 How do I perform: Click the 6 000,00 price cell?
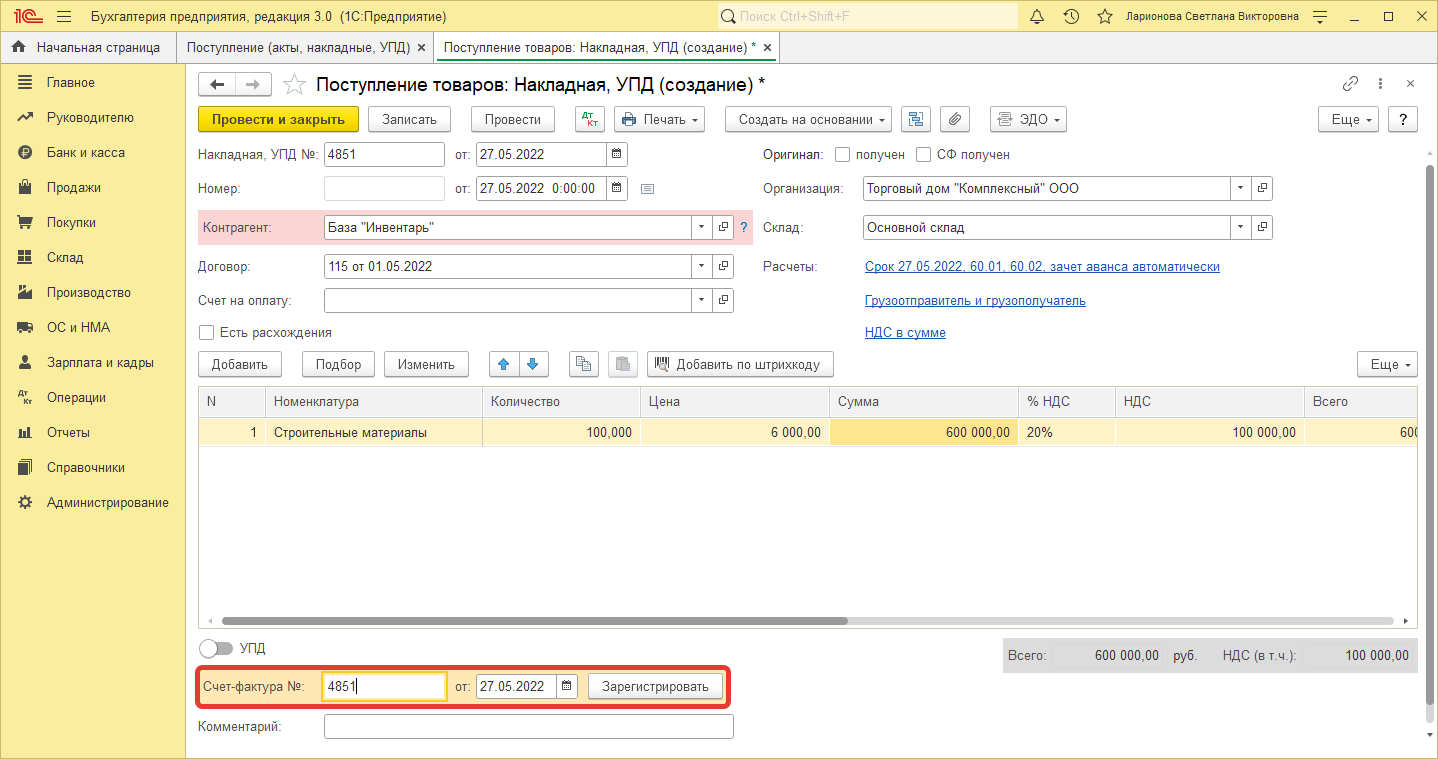(x=735, y=433)
